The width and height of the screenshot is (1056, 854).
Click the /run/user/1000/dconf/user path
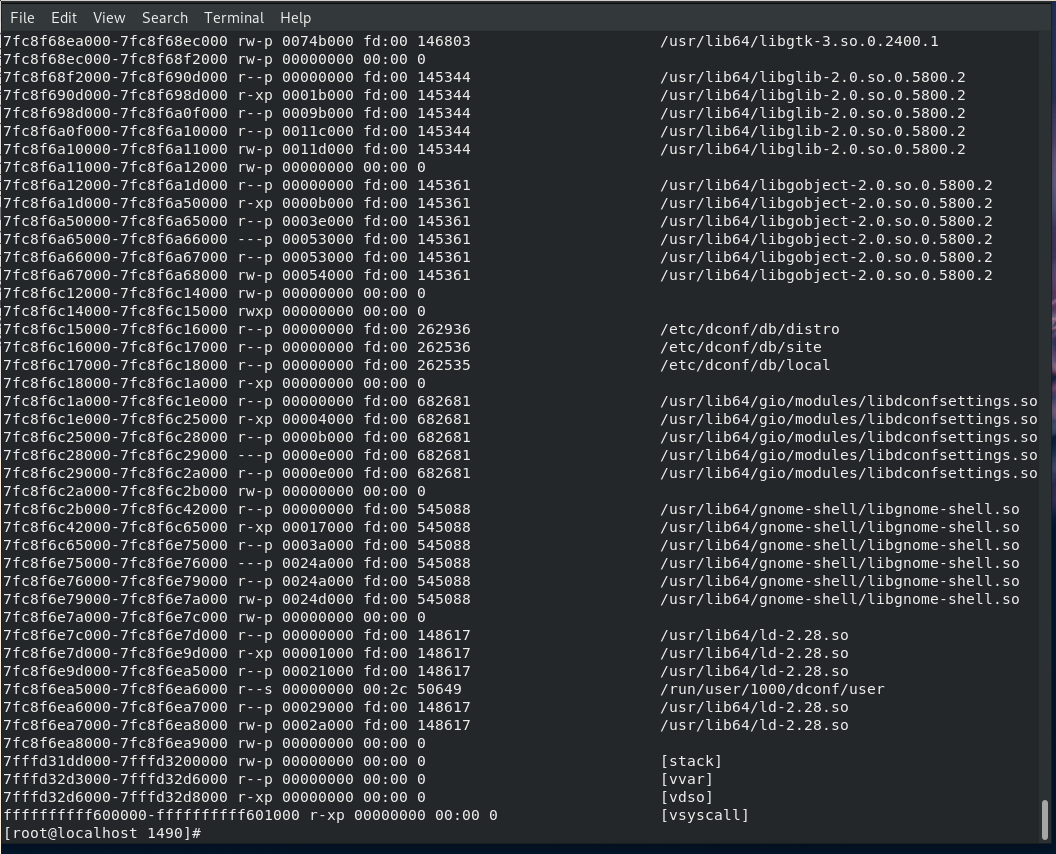point(772,689)
